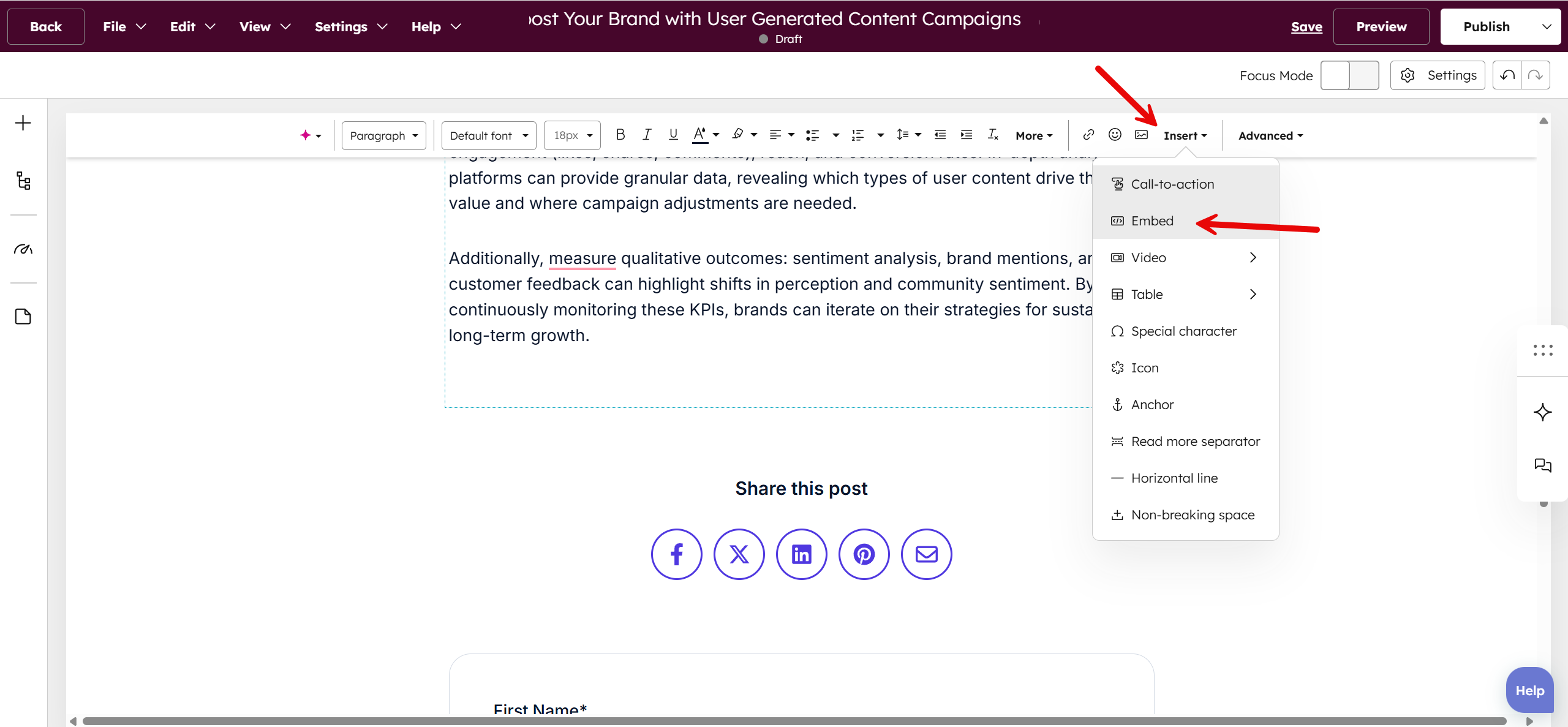Toggle Focus Mode switch
The image size is (1568, 727).
(x=1349, y=75)
